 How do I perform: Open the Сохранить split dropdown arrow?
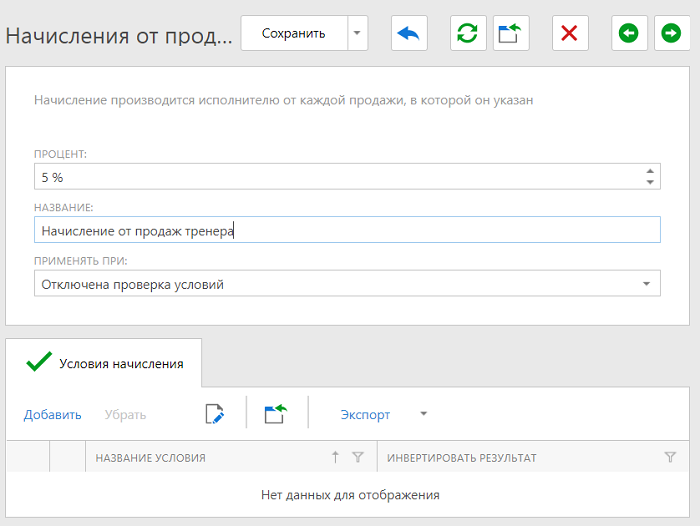click(357, 33)
